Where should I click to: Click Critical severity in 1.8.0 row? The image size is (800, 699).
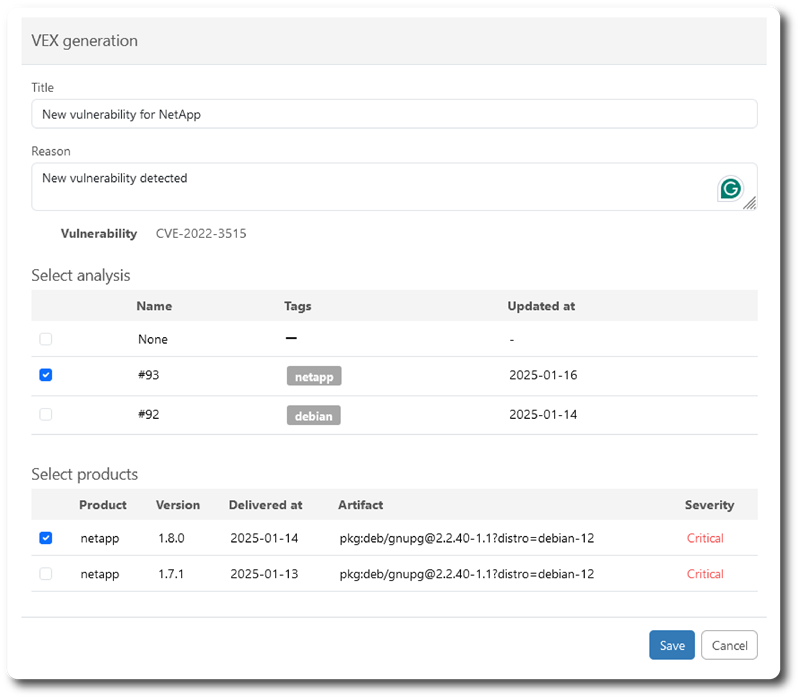pos(705,538)
